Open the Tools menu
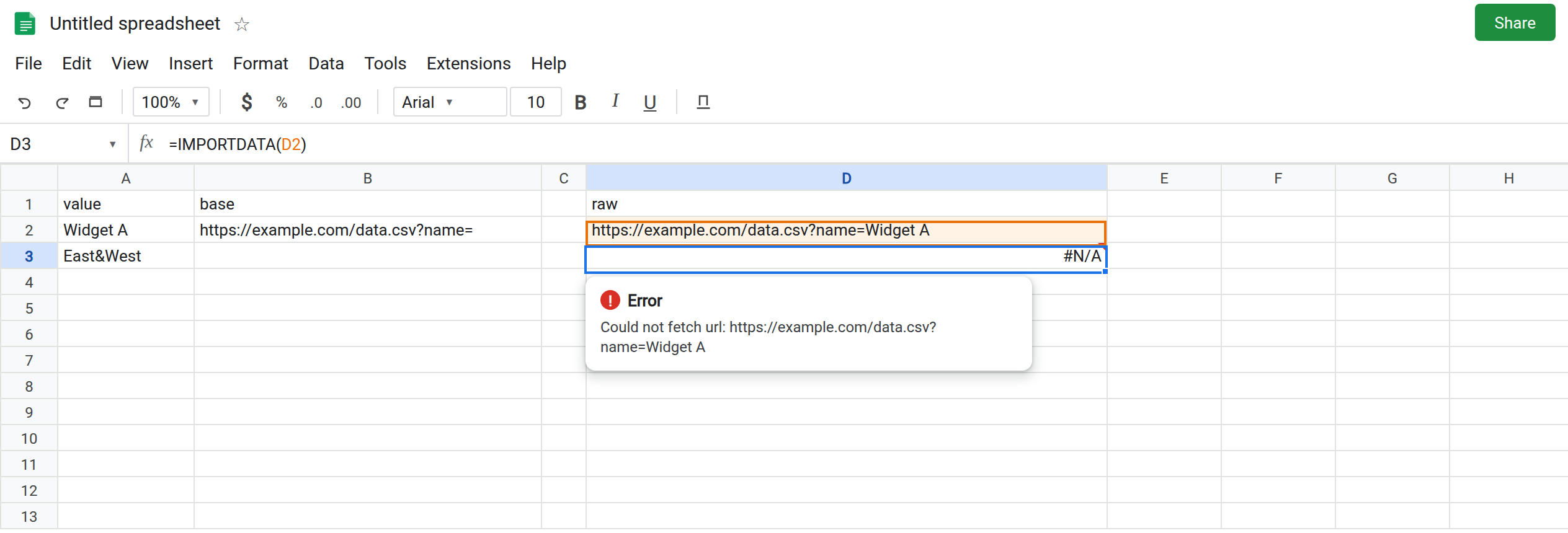1568x533 pixels. pos(385,64)
